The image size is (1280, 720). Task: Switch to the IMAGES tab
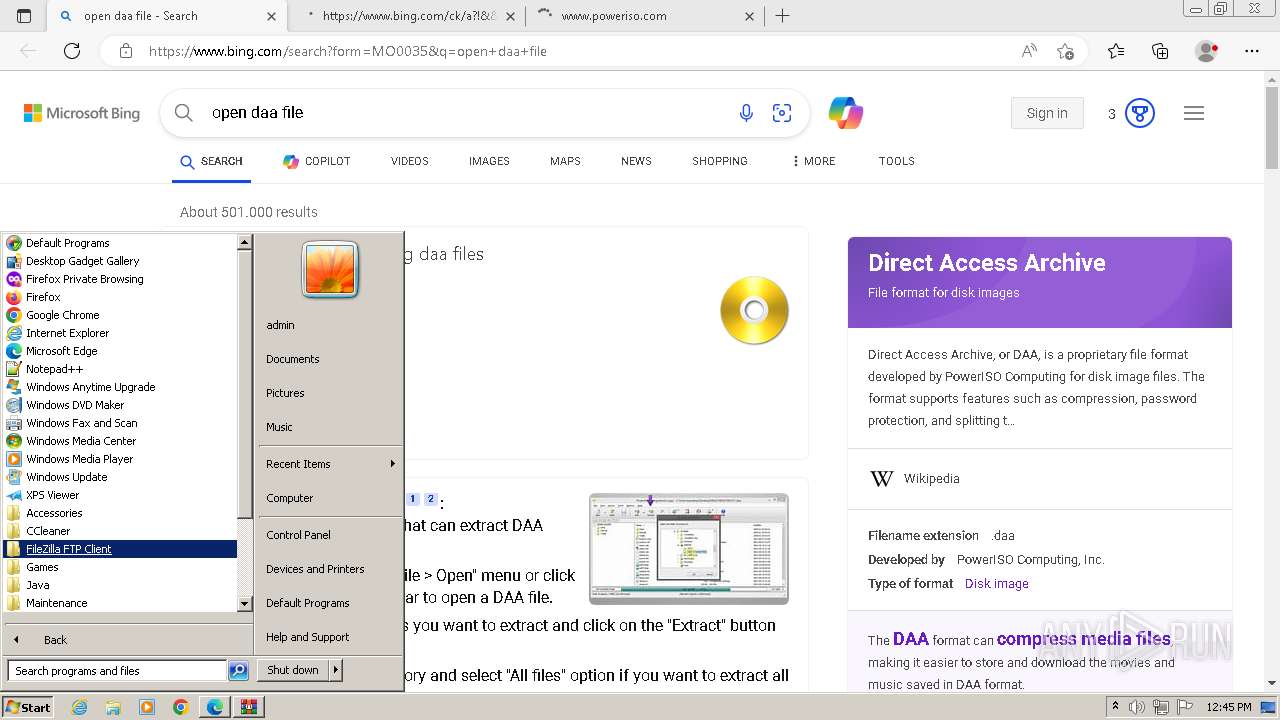489,161
